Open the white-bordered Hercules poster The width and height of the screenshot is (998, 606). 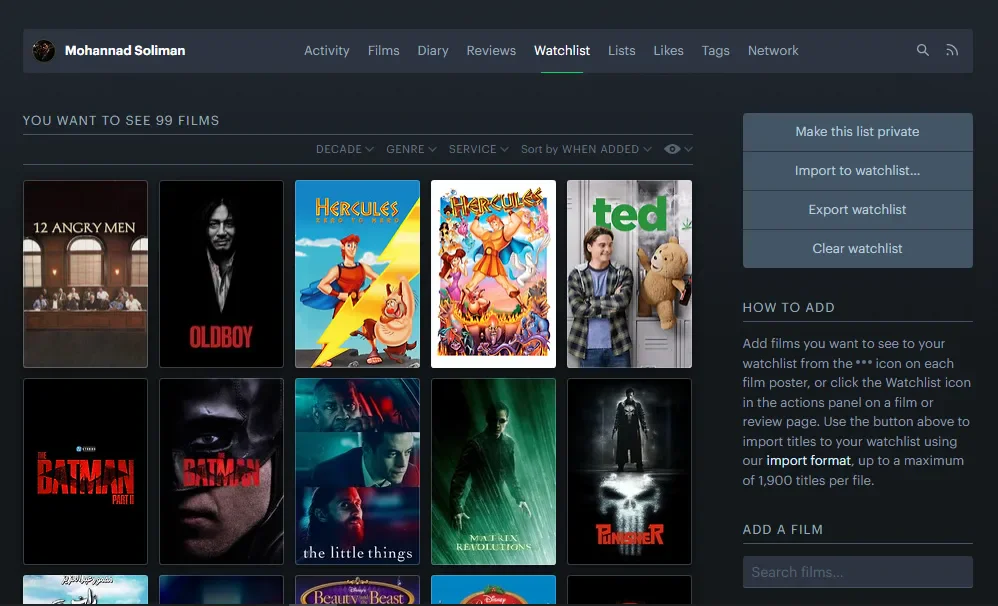(x=493, y=274)
